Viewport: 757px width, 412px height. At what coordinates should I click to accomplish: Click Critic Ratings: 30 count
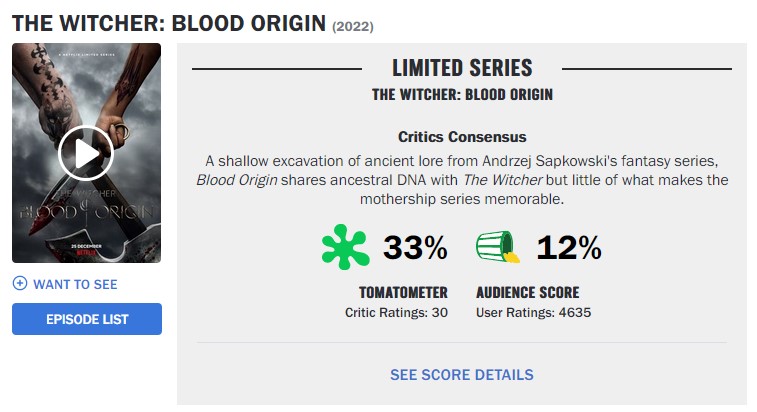click(396, 313)
